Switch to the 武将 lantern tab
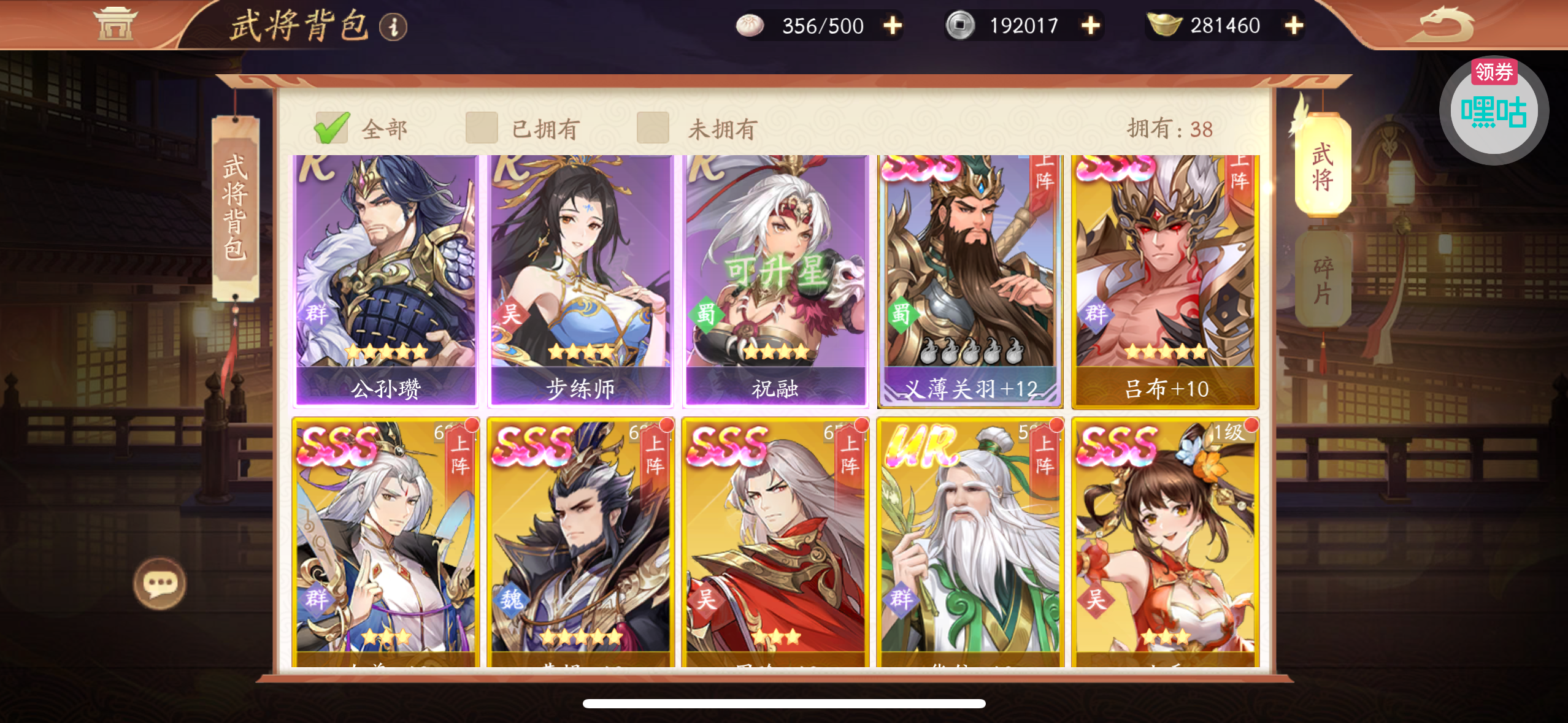The image size is (1568, 723). (x=1323, y=166)
